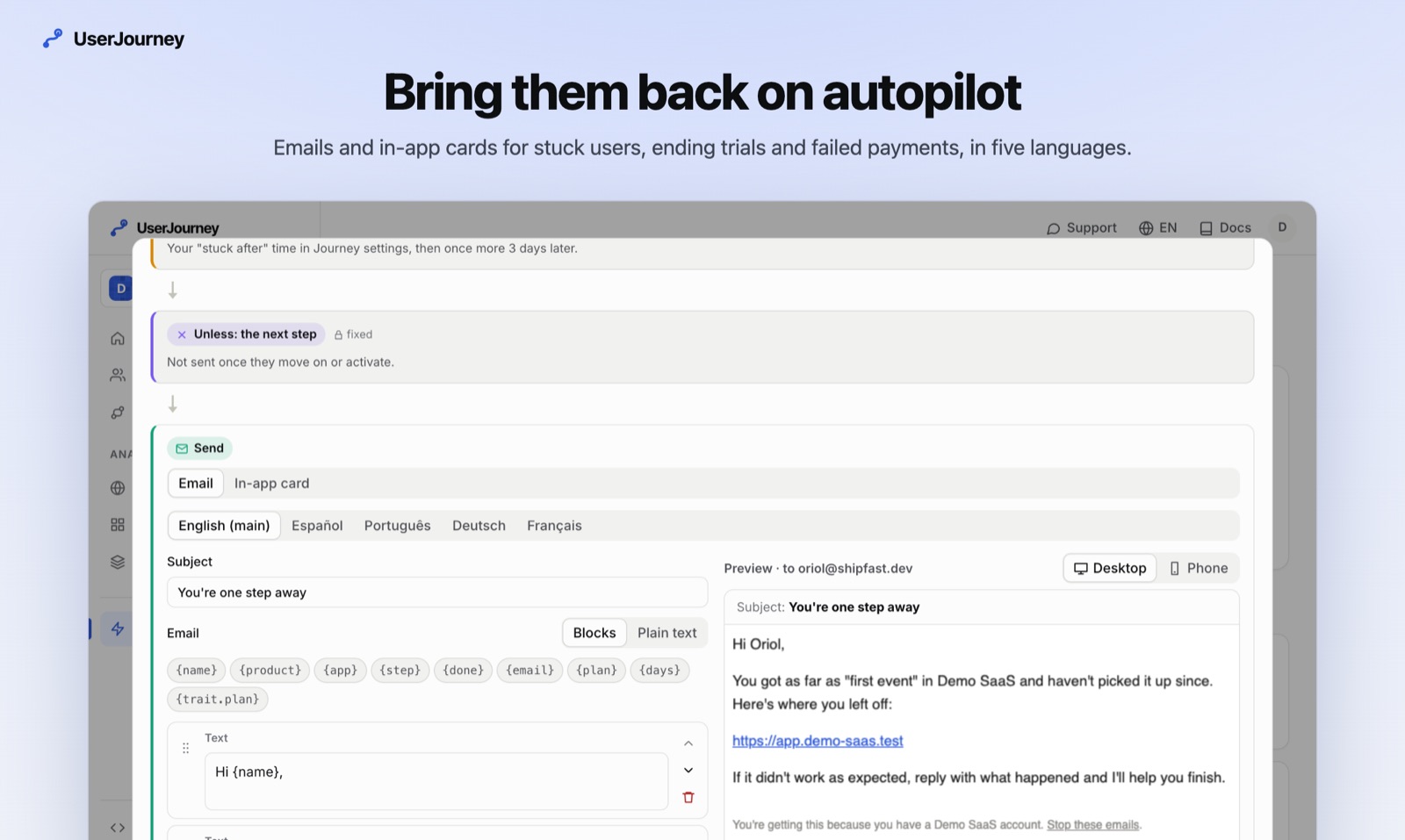This screenshot has width=1405, height=840.
Task: Open the users icon in the sidebar
Action: [118, 375]
